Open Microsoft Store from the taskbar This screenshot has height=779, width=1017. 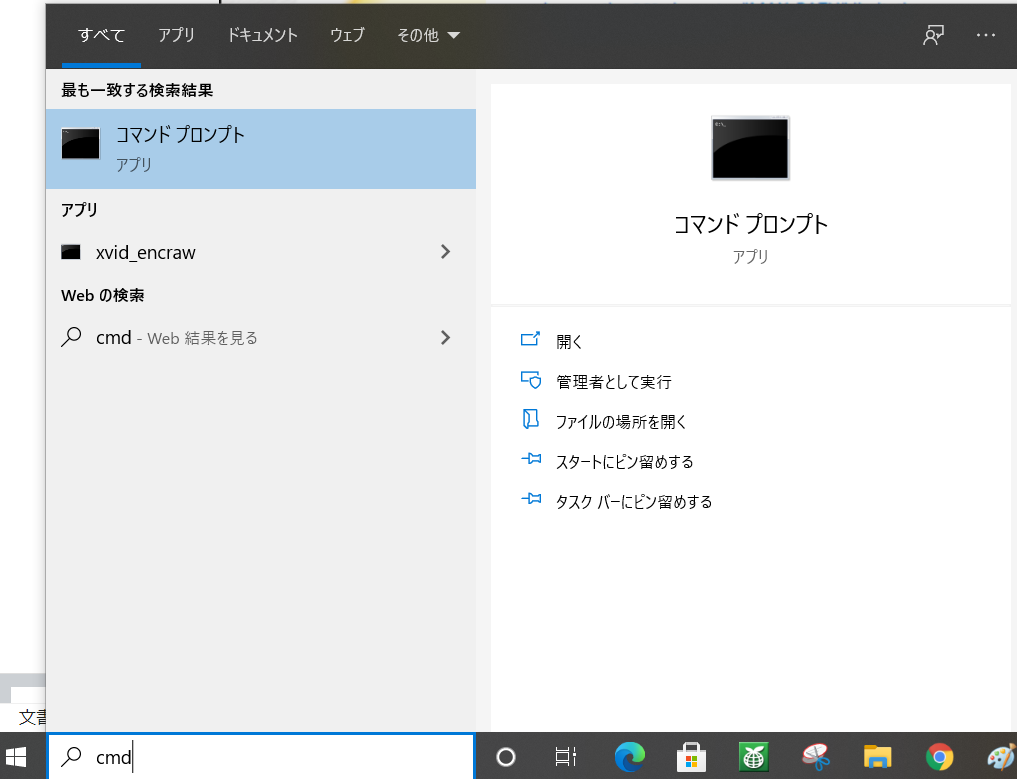click(690, 757)
